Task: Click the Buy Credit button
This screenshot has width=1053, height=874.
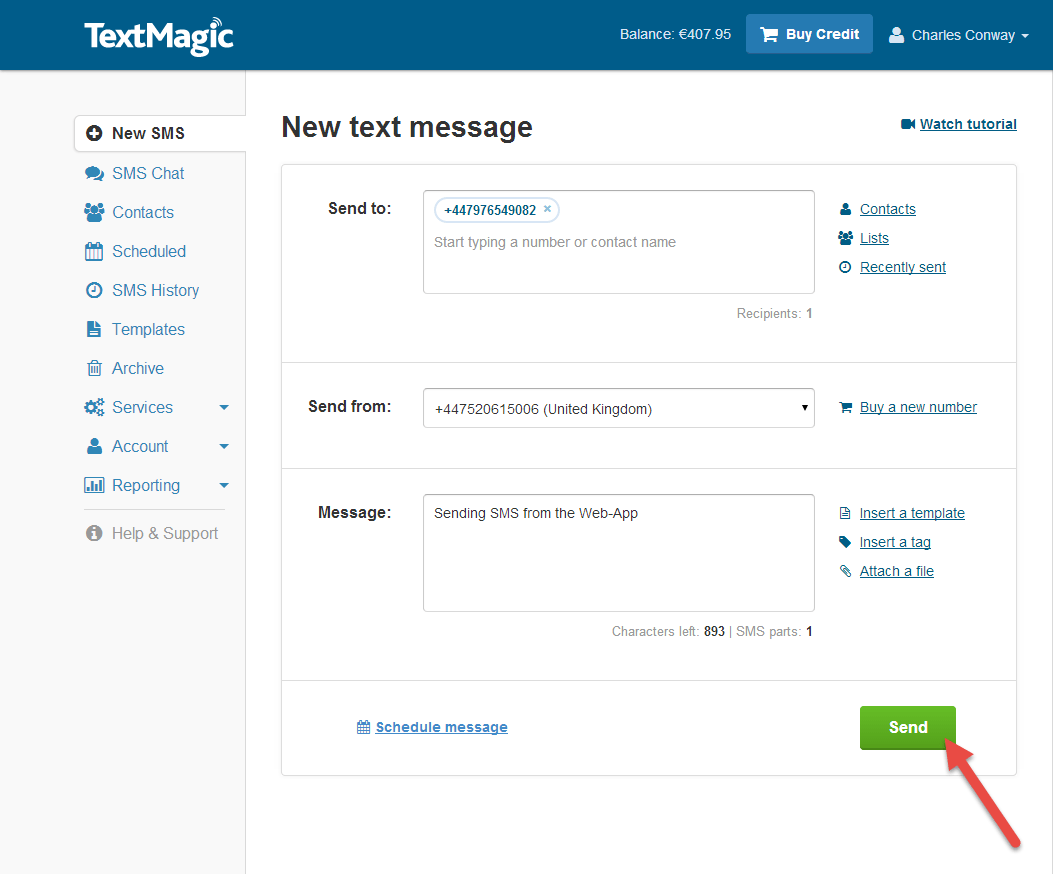Action: pyautogui.click(x=809, y=34)
